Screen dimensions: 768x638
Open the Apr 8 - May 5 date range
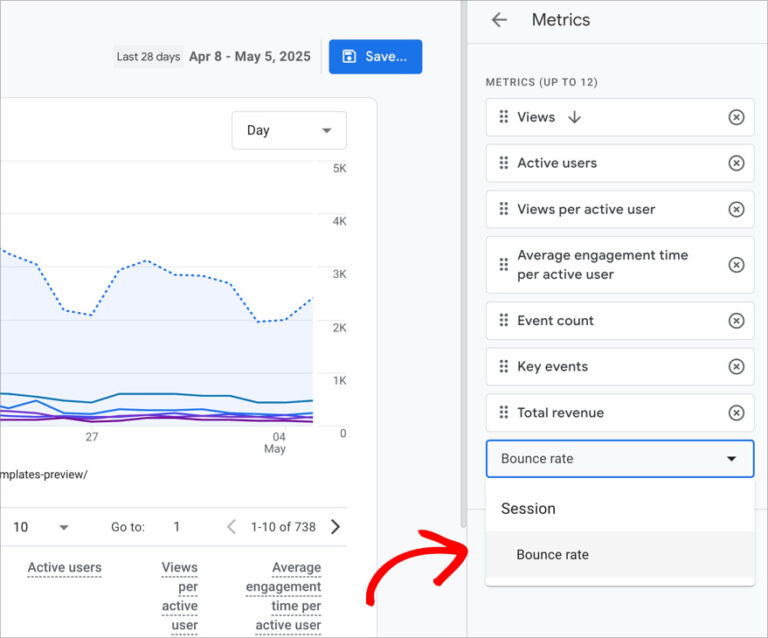[249, 57]
